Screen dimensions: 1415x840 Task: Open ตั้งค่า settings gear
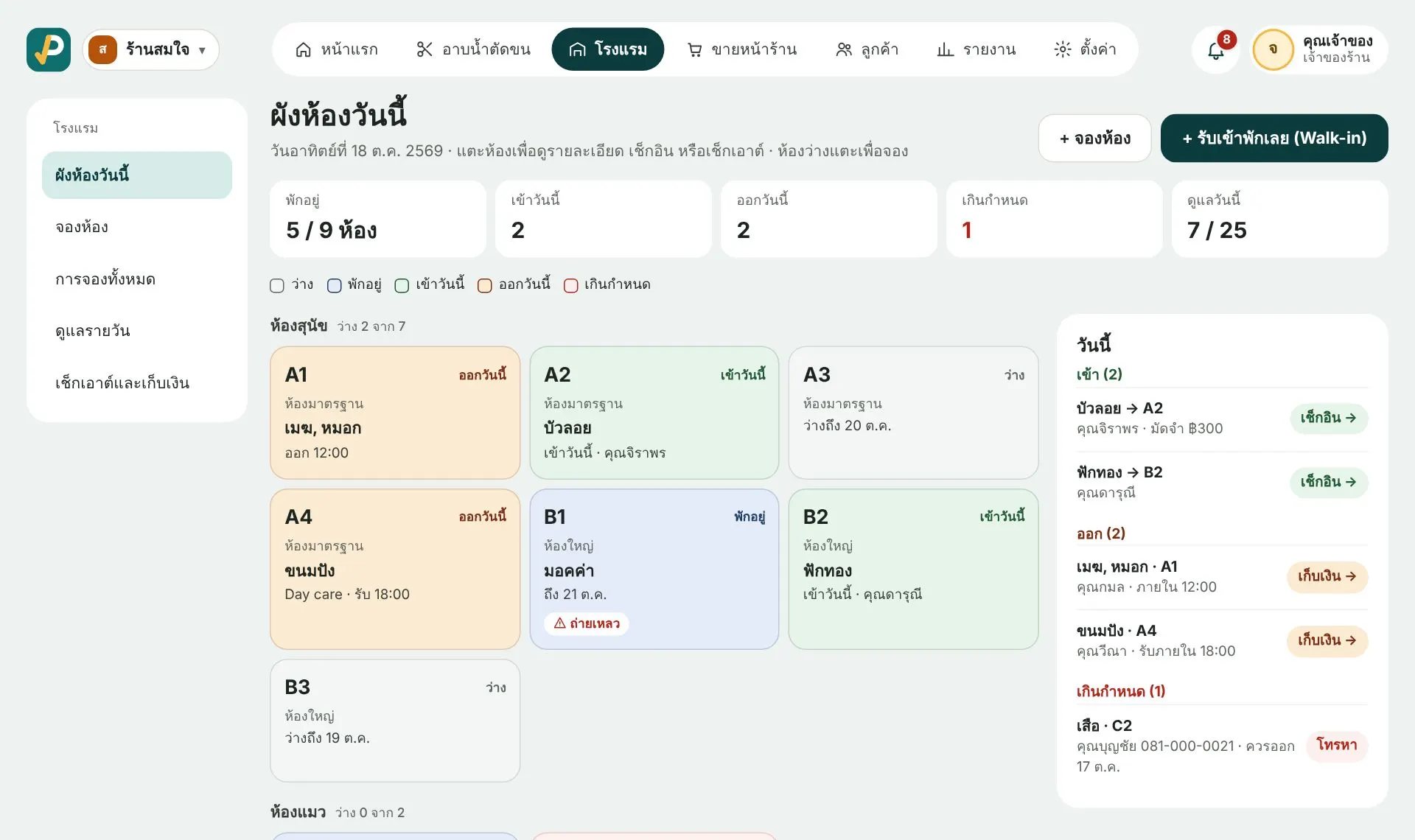point(1085,49)
